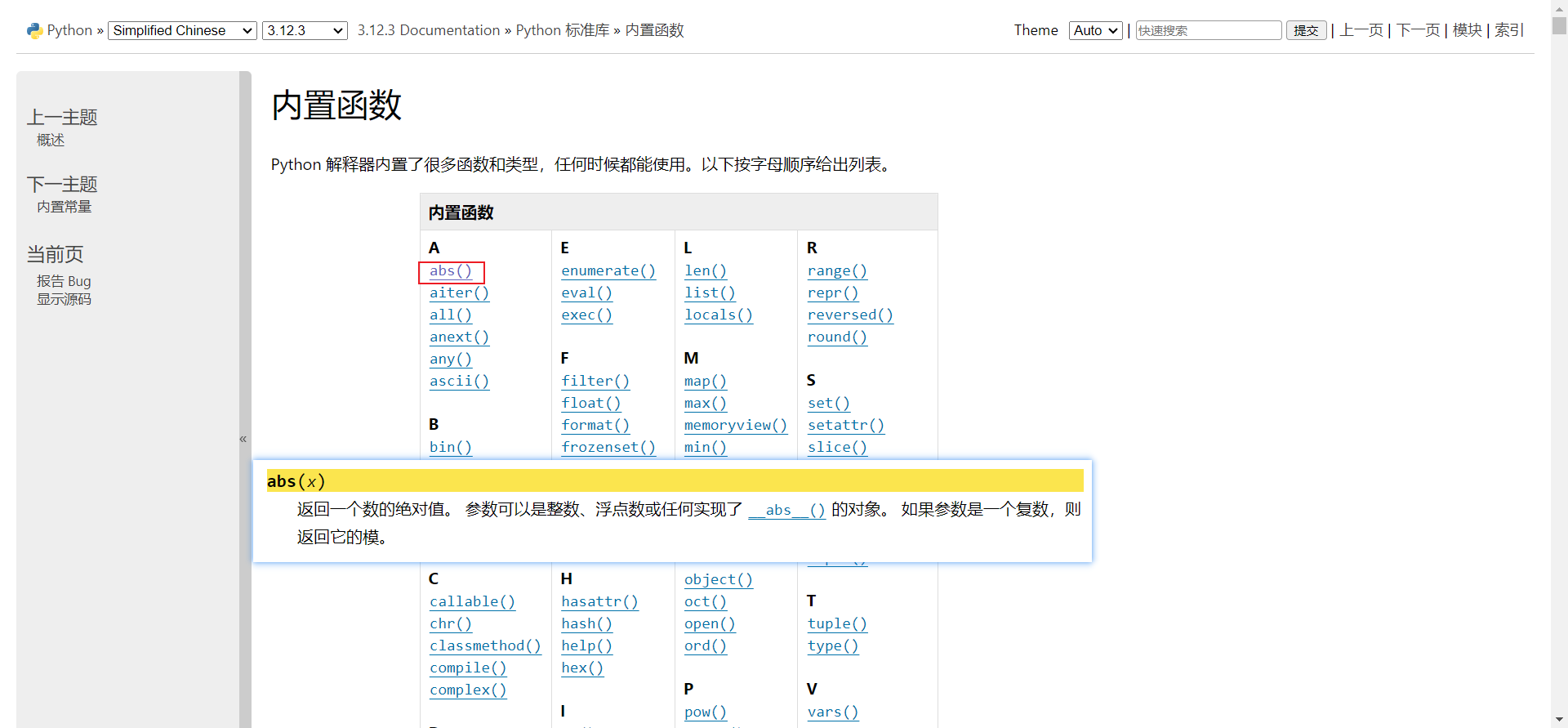Click the Python logo icon
The width and height of the screenshot is (1568, 728).
[34, 30]
